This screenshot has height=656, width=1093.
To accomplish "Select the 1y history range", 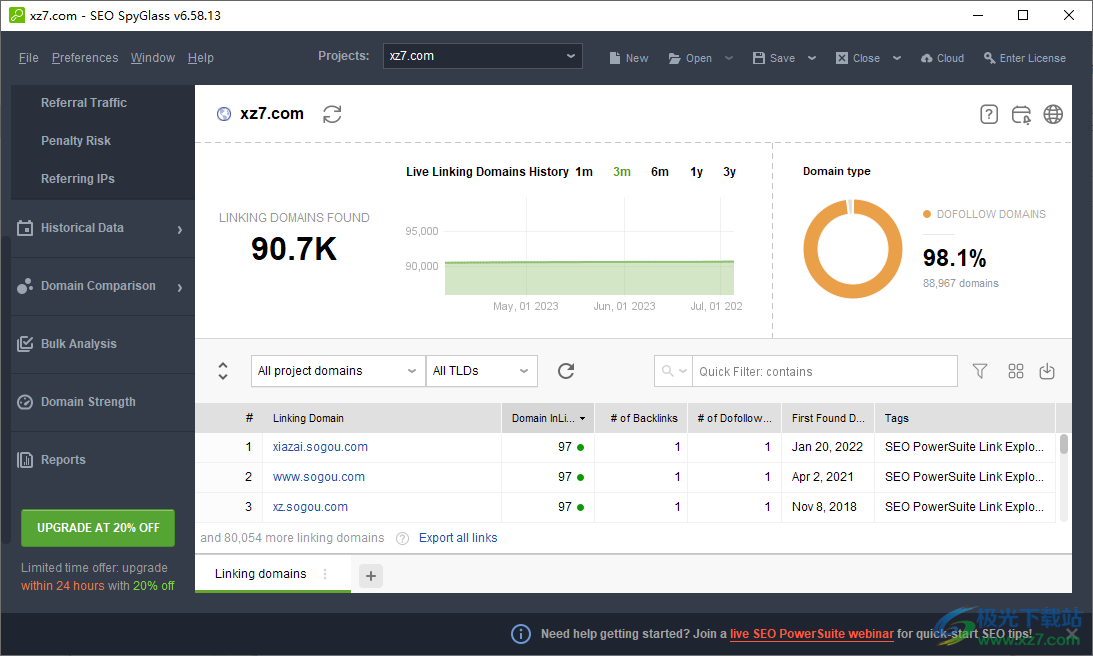I will pyautogui.click(x=696, y=171).
